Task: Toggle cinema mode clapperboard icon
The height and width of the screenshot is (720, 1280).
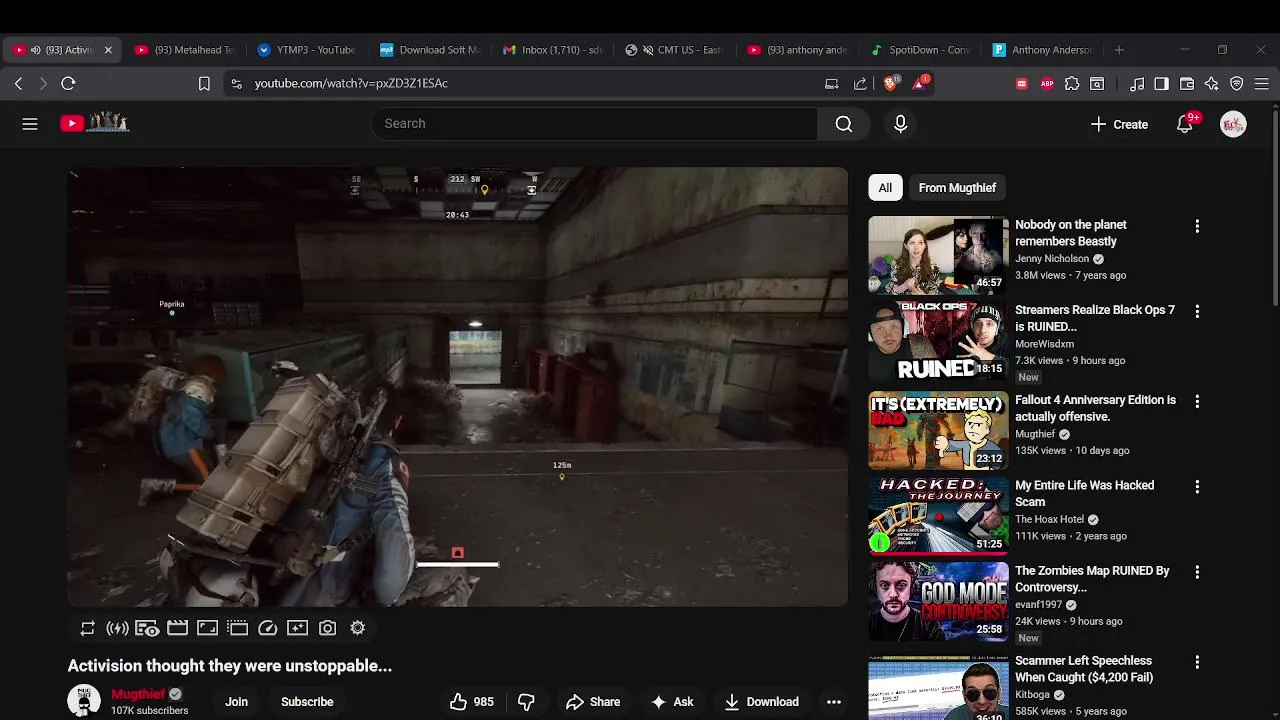Action: 177,628
